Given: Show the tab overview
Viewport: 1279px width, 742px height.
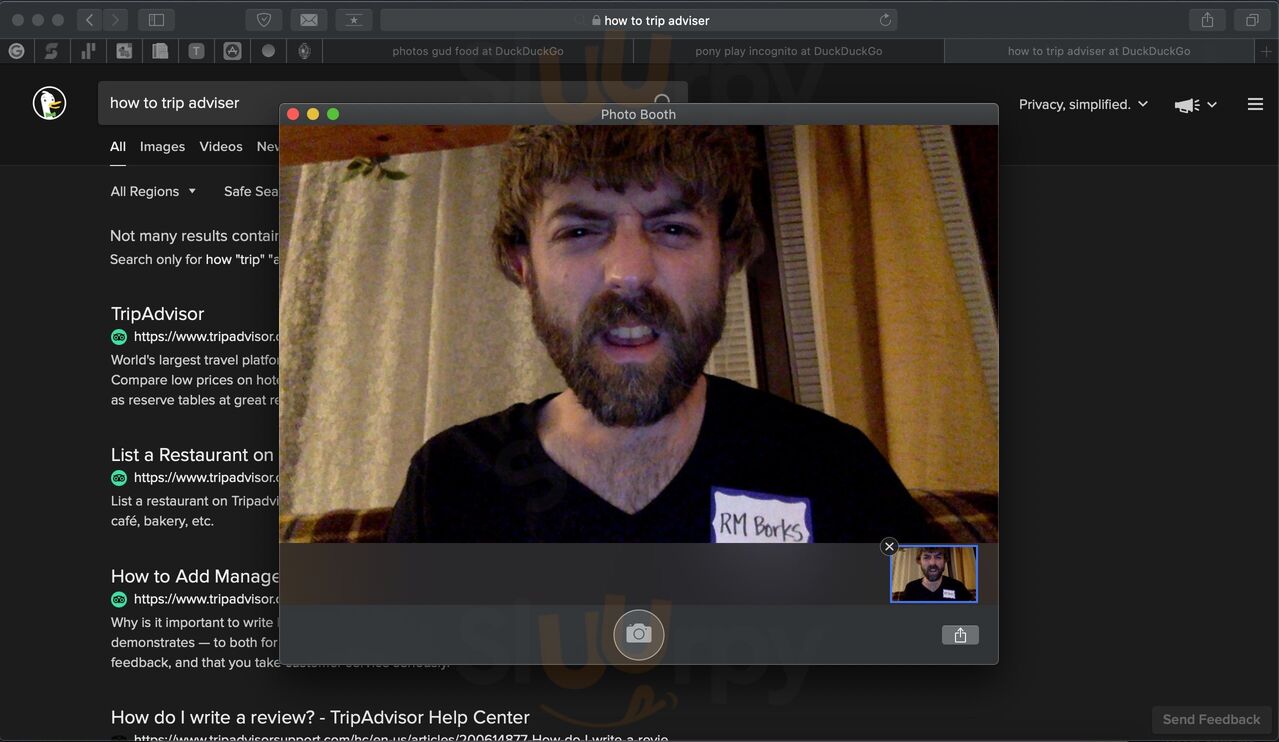Looking at the screenshot, I should 1251,20.
